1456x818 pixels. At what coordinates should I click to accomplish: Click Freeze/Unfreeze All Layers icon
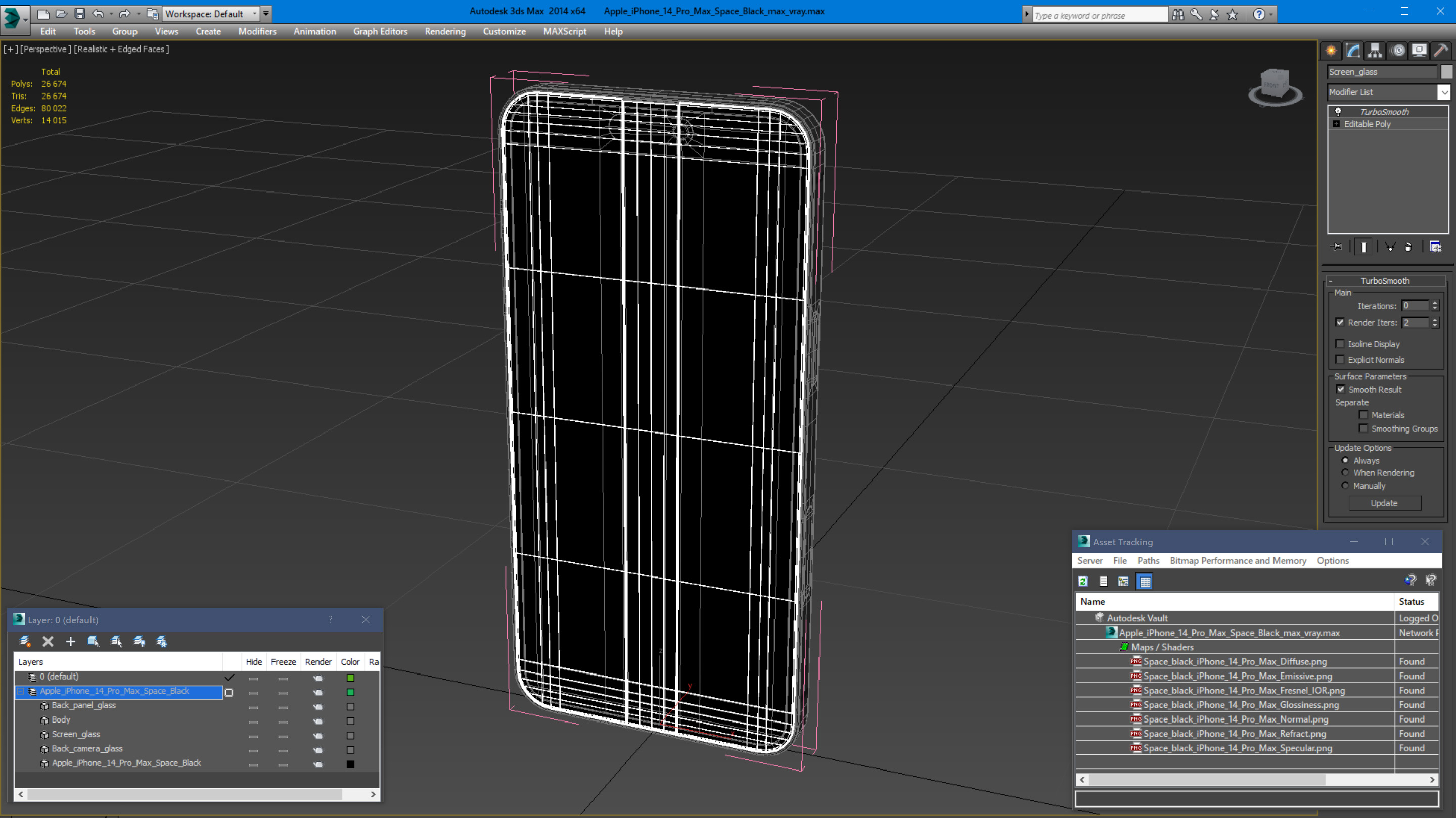click(x=162, y=641)
